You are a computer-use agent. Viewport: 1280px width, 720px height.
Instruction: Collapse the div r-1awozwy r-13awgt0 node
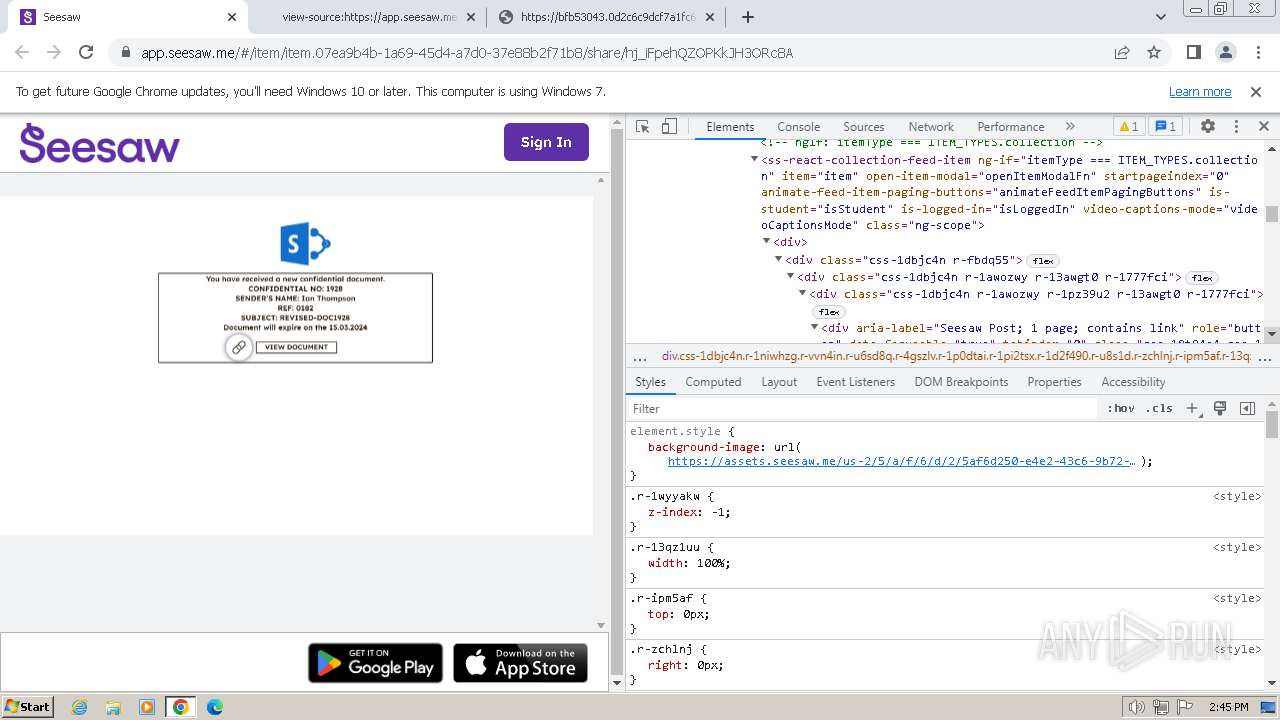coord(791,277)
